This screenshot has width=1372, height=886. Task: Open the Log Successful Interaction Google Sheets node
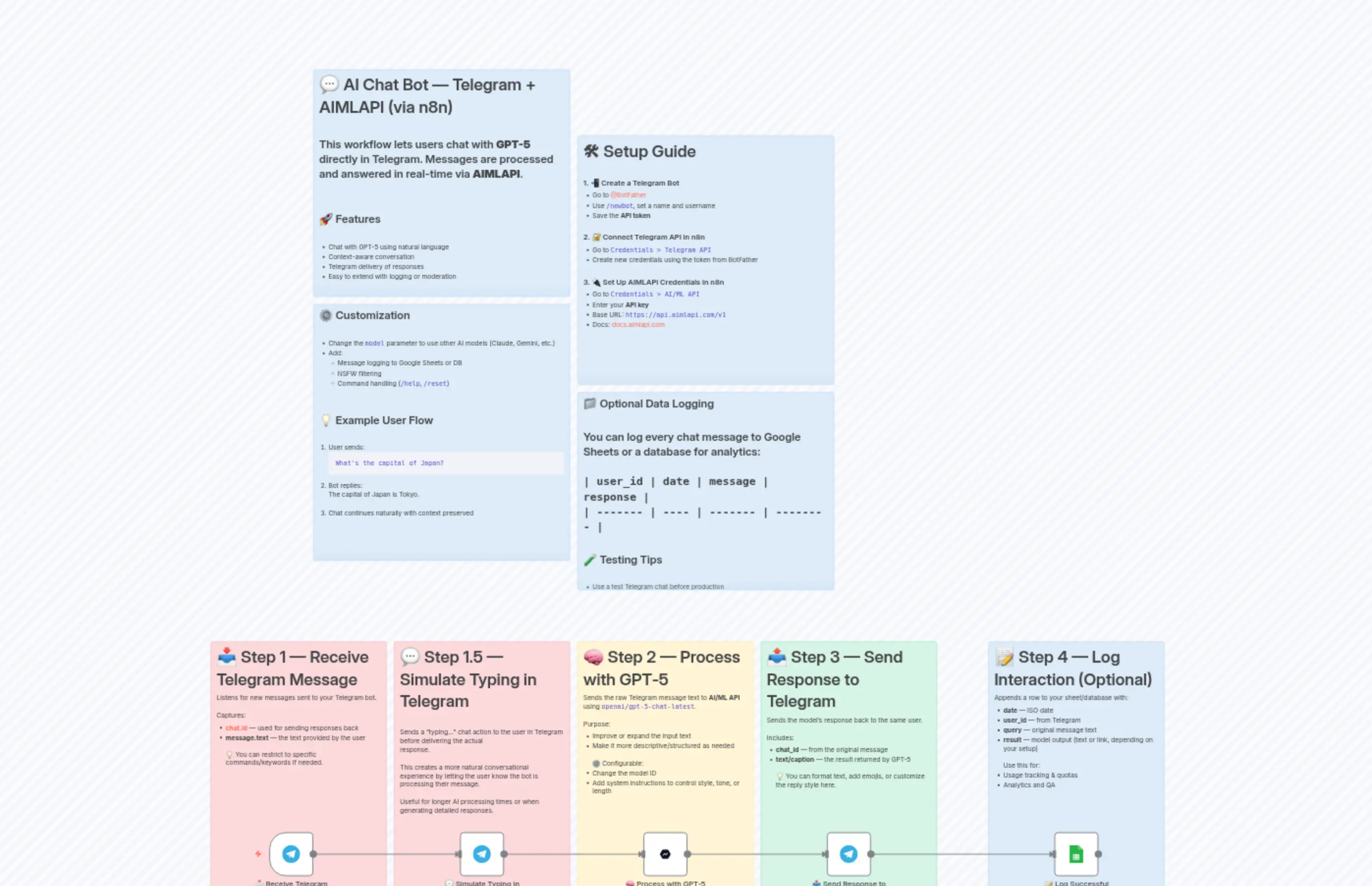pos(1076,854)
